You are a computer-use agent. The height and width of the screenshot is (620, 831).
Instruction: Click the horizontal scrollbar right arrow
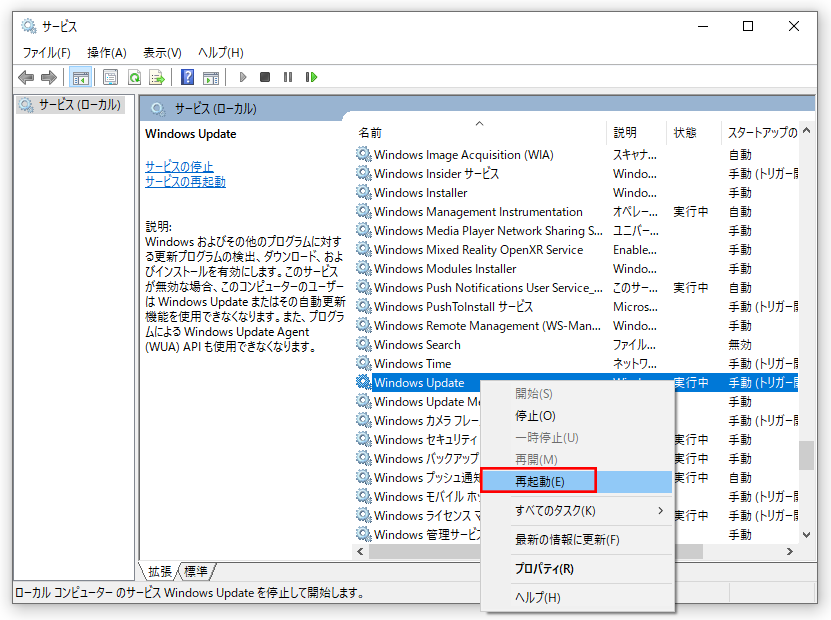coord(790,552)
